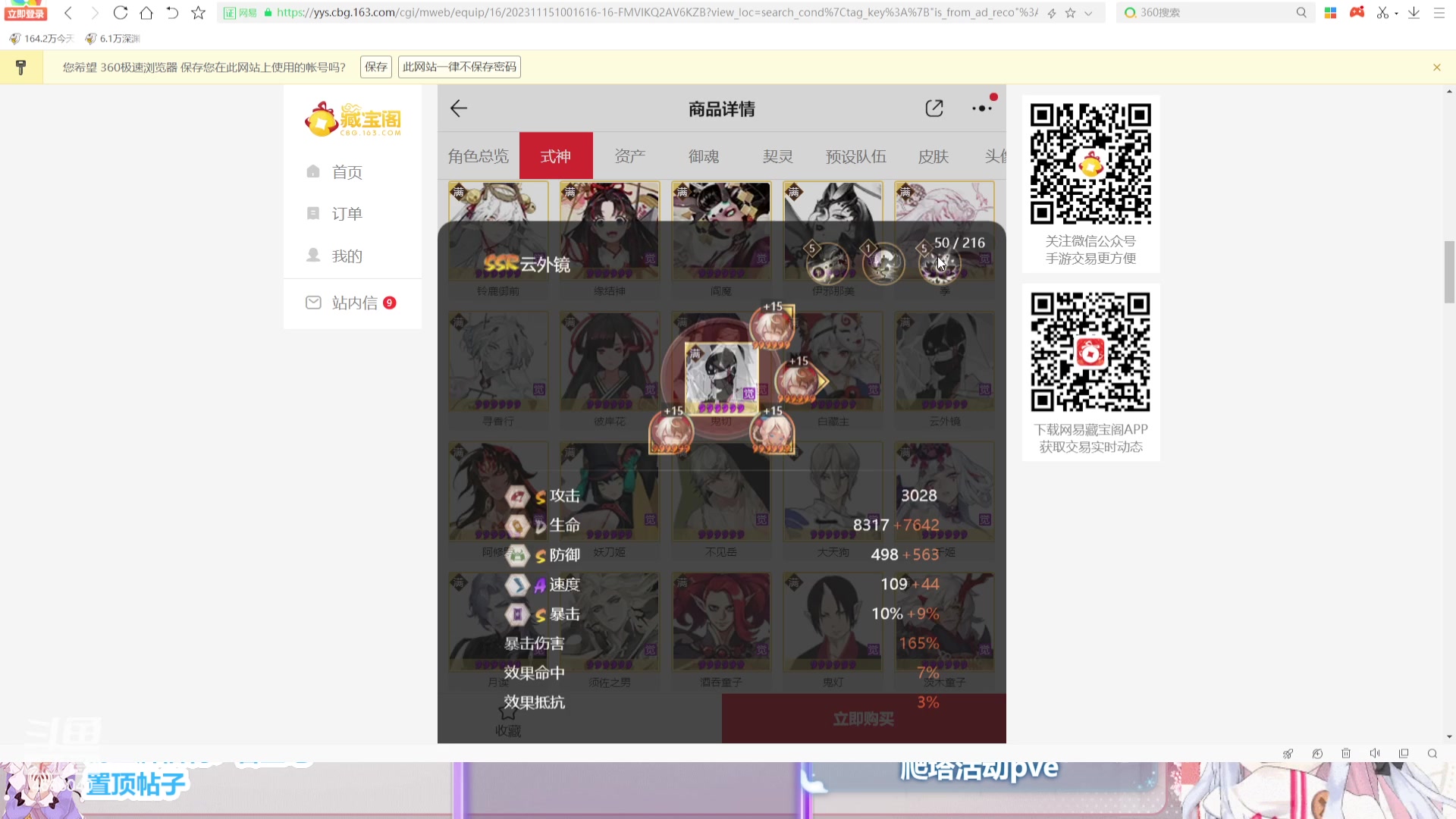Click the bottom-left +15 soul icon
Viewport: 1456px width, 819px height.
pyautogui.click(x=671, y=431)
